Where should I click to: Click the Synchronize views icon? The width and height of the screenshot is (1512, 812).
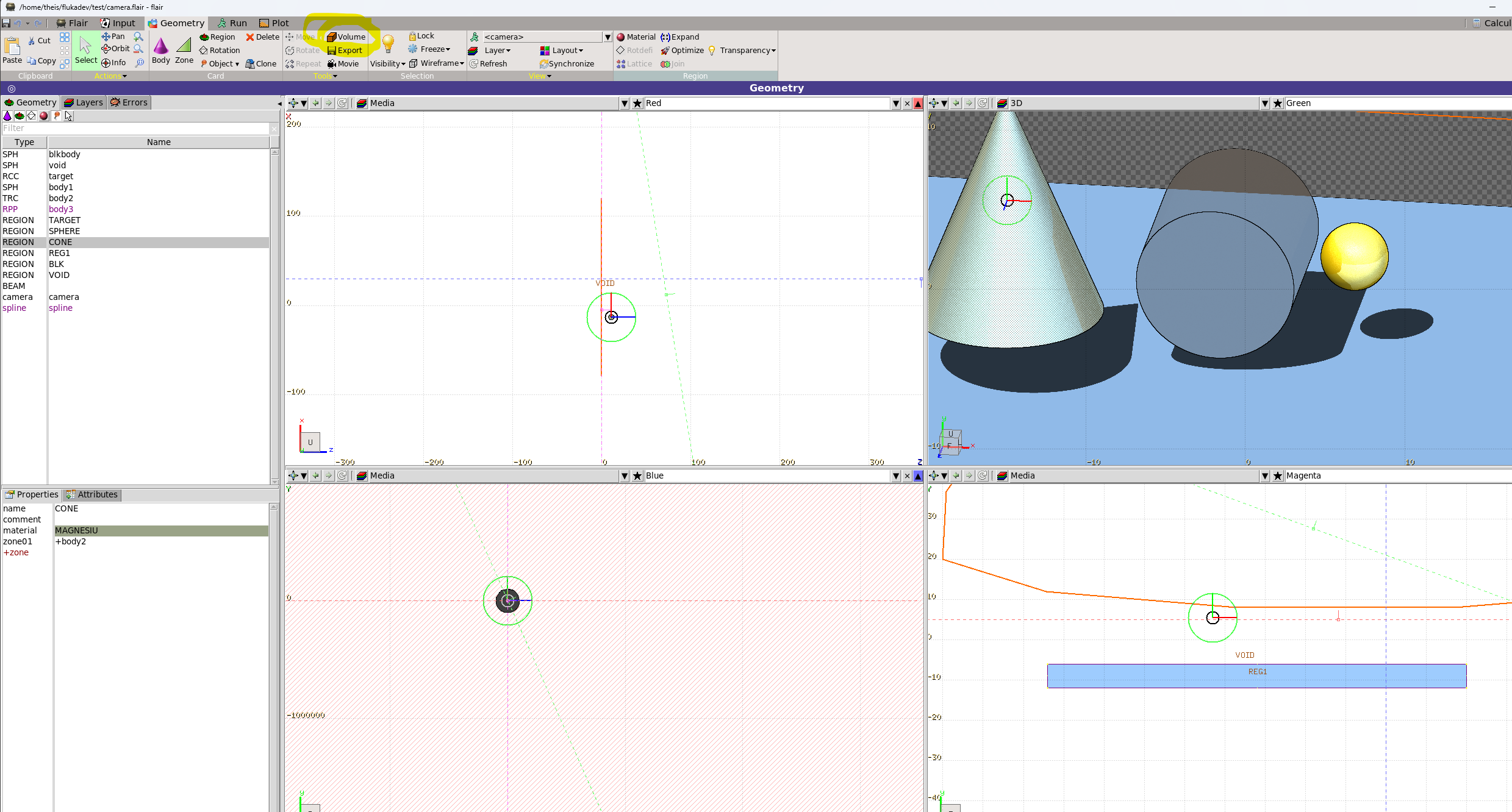coord(544,64)
